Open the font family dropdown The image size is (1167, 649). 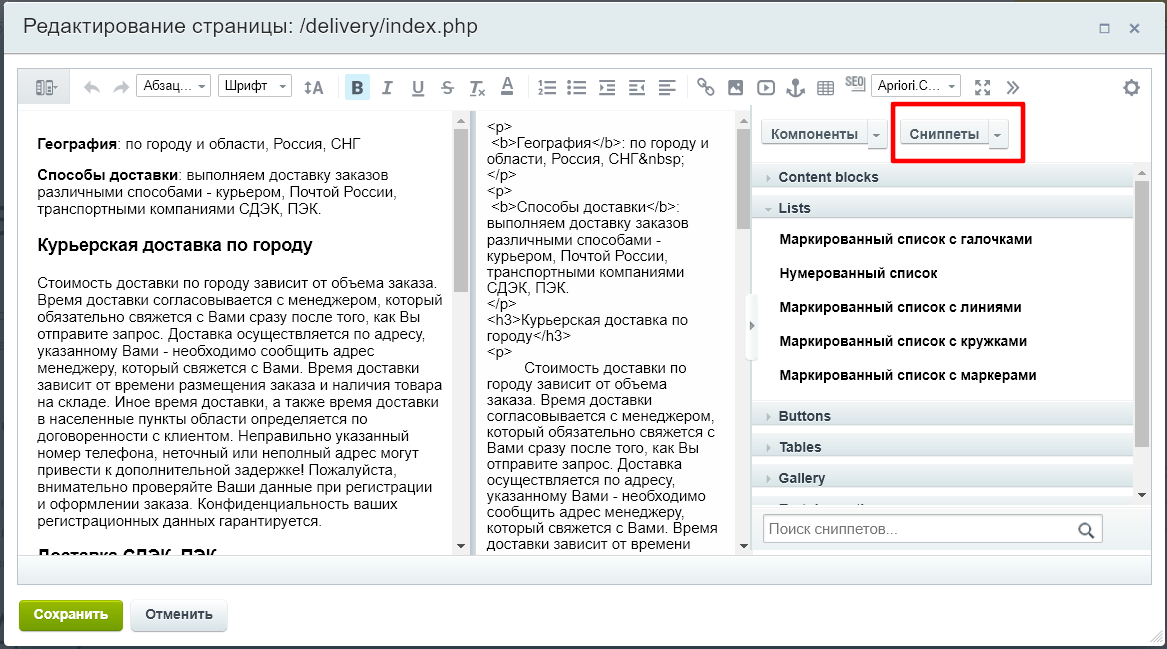point(254,87)
